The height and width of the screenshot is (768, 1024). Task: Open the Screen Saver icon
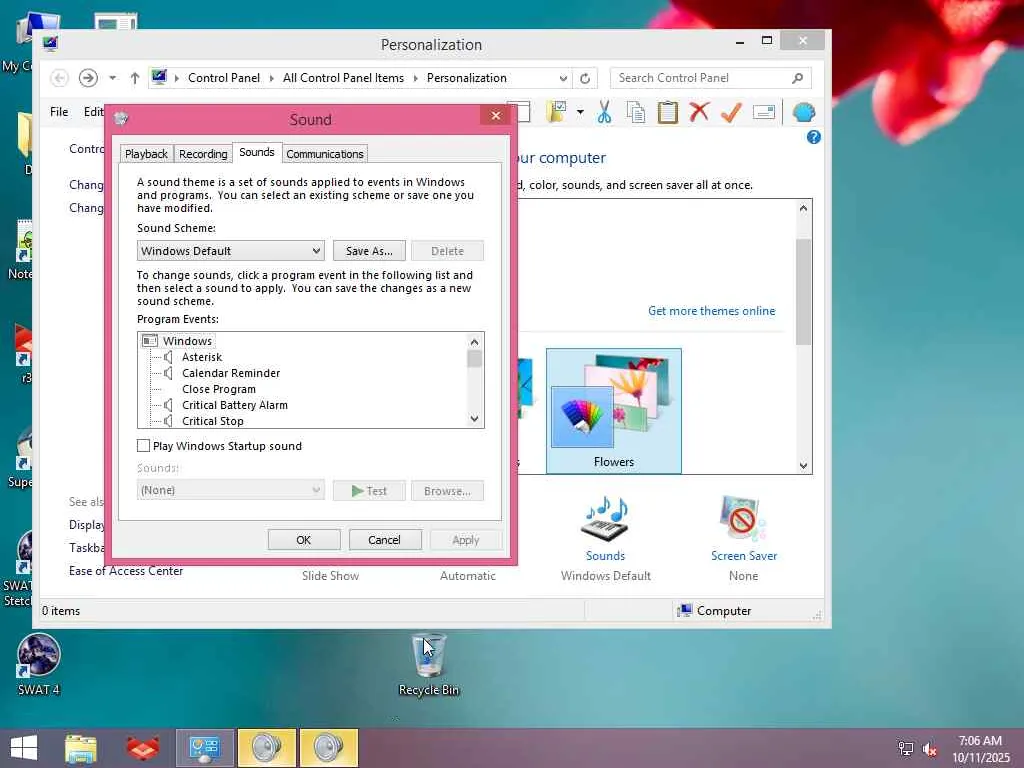743,519
